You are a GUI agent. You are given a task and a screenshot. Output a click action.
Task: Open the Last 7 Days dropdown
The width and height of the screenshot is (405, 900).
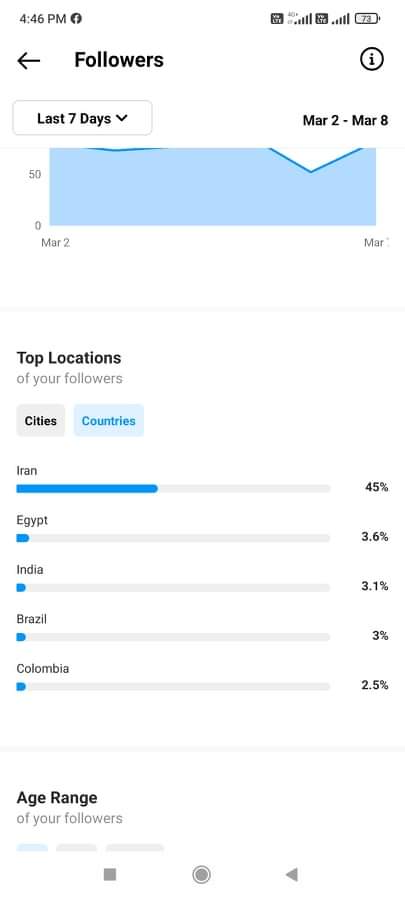[83, 118]
